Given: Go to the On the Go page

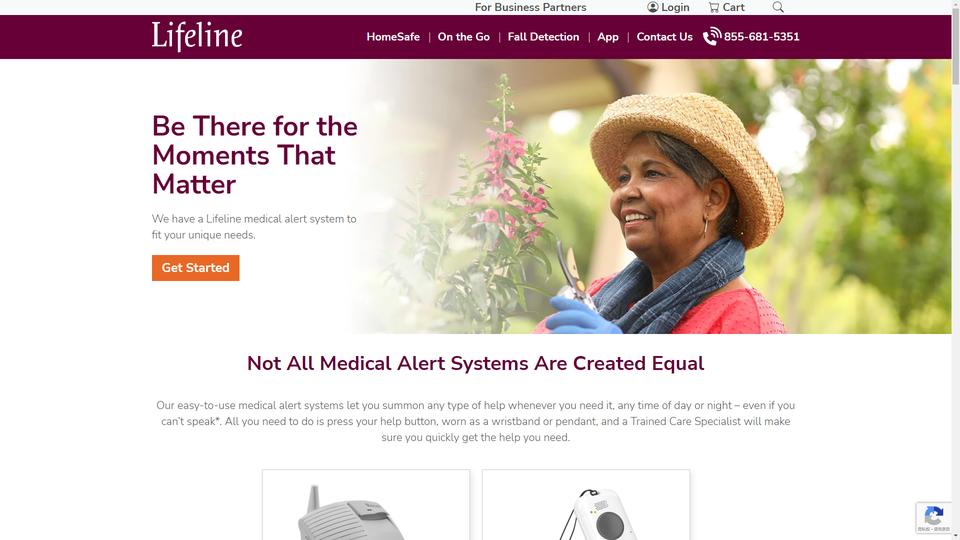Looking at the screenshot, I should pyautogui.click(x=463, y=37).
